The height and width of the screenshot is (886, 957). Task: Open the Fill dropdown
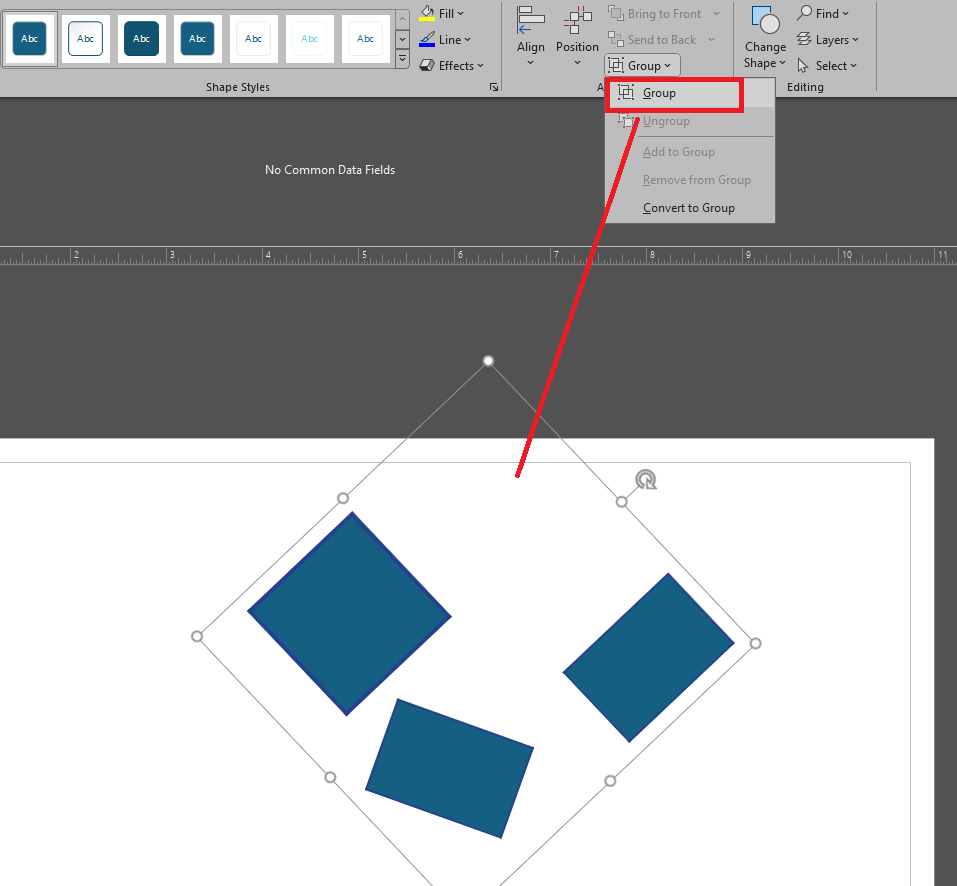tap(442, 13)
